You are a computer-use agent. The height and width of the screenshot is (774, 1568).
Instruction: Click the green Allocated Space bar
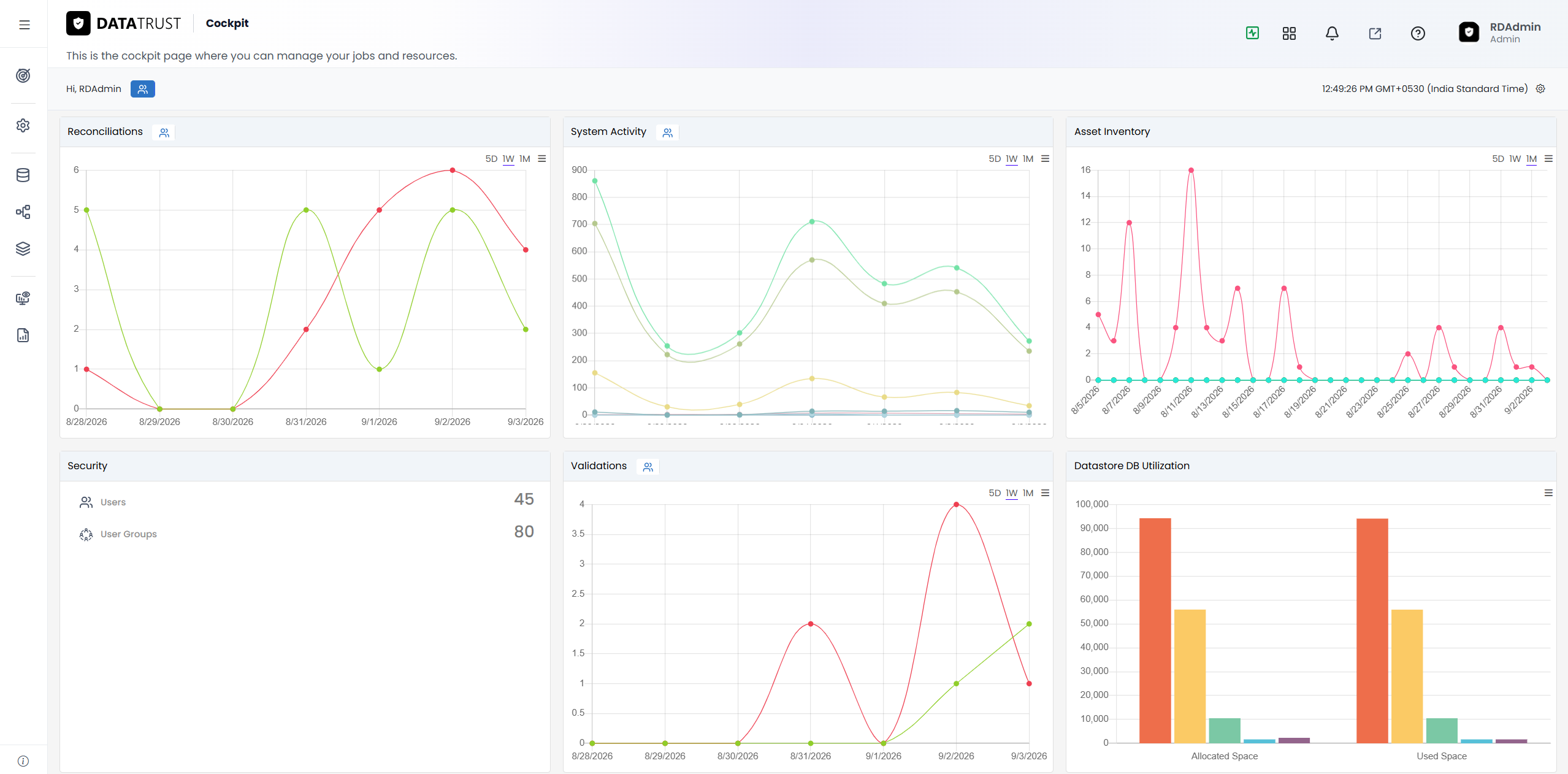tap(1225, 730)
